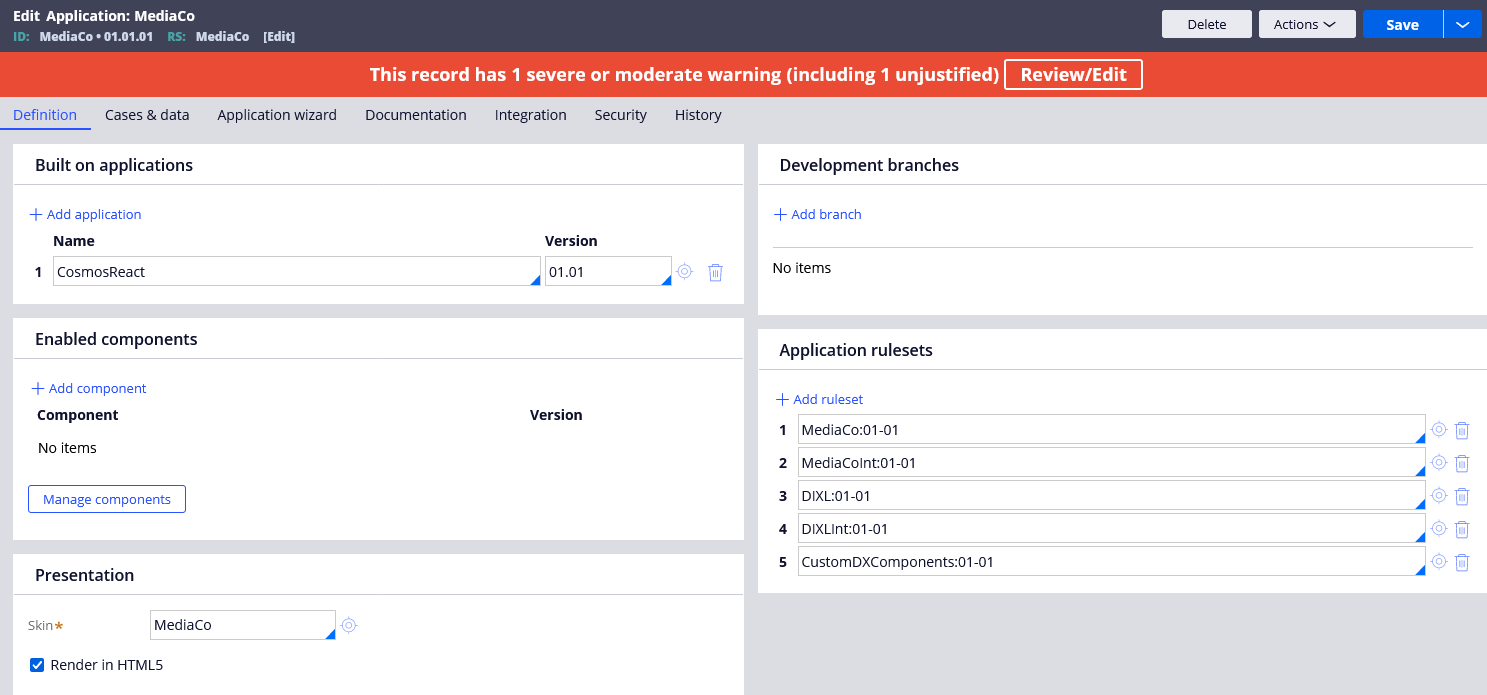
Task: Click the Manage components button
Action: click(106, 498)
